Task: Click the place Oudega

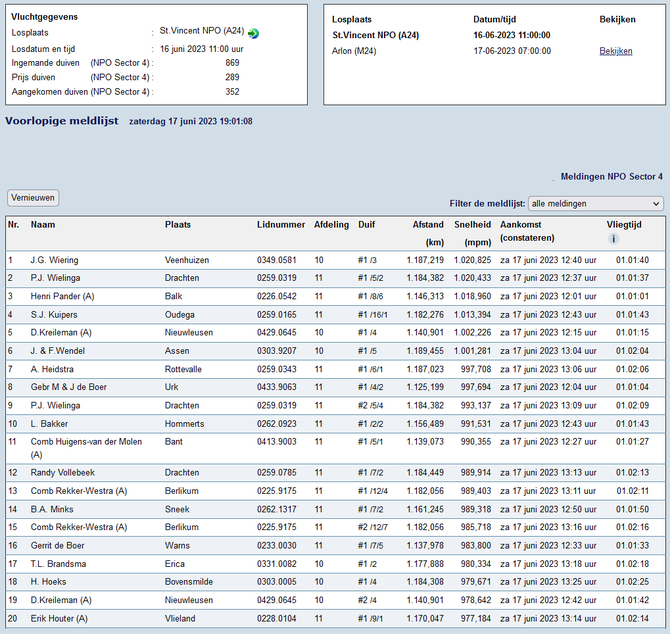Action: point(179,314)
